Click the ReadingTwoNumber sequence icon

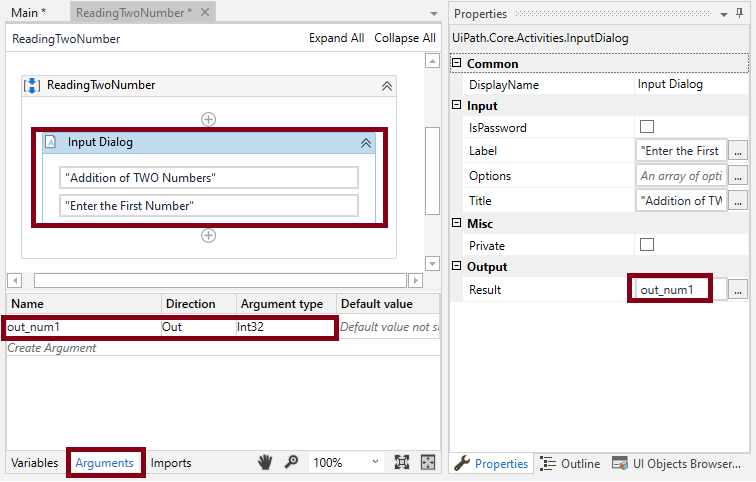point(32,85)
